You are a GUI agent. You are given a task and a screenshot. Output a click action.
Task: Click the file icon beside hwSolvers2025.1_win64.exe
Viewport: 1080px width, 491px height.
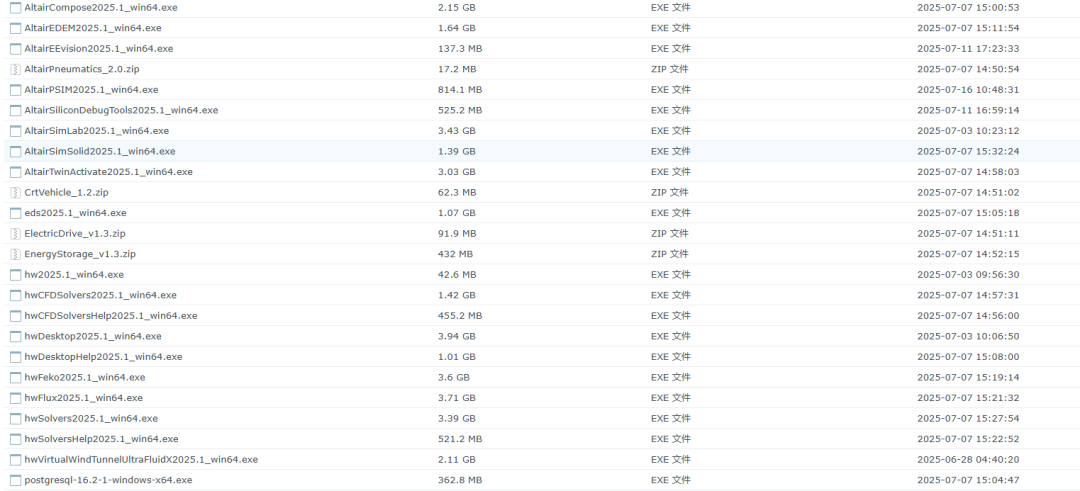15,419
